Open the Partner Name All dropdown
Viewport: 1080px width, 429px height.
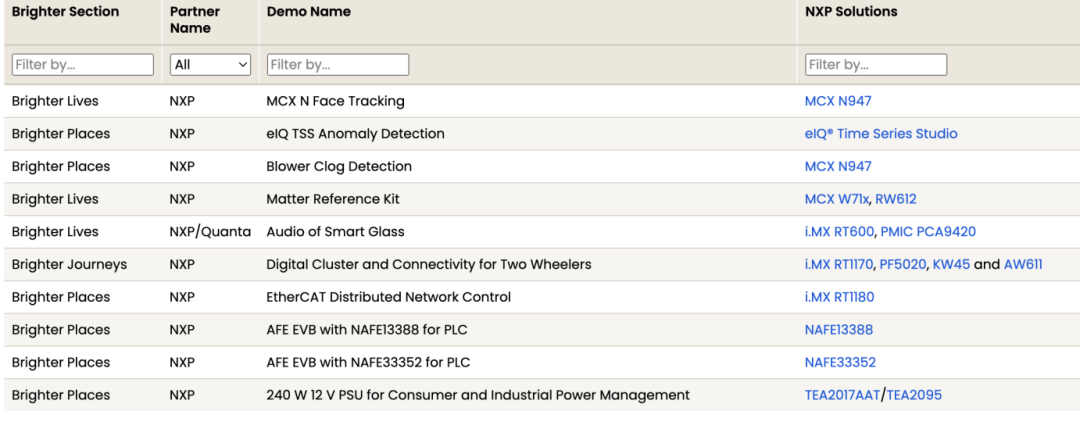pos(210,65)
